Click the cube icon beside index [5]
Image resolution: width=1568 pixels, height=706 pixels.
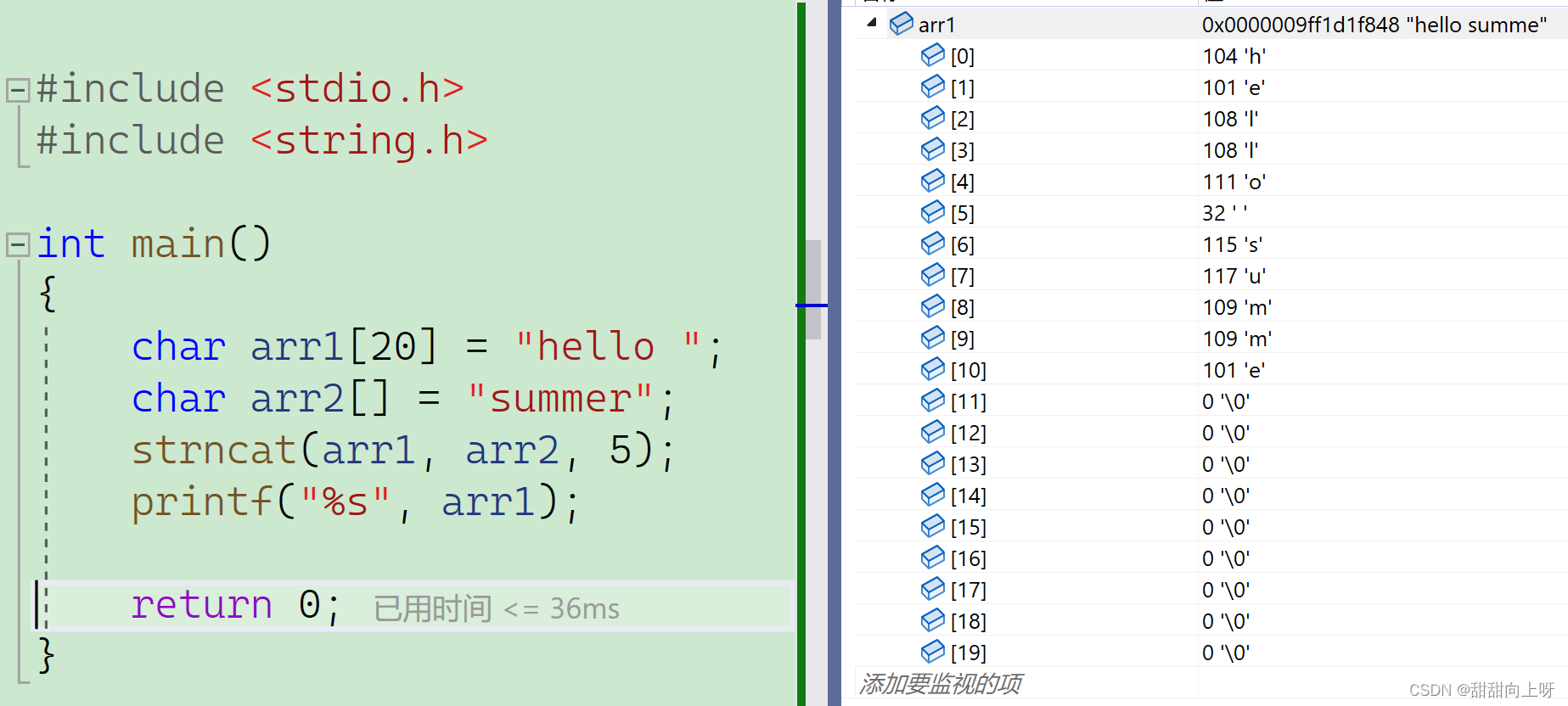coord(932,212)
